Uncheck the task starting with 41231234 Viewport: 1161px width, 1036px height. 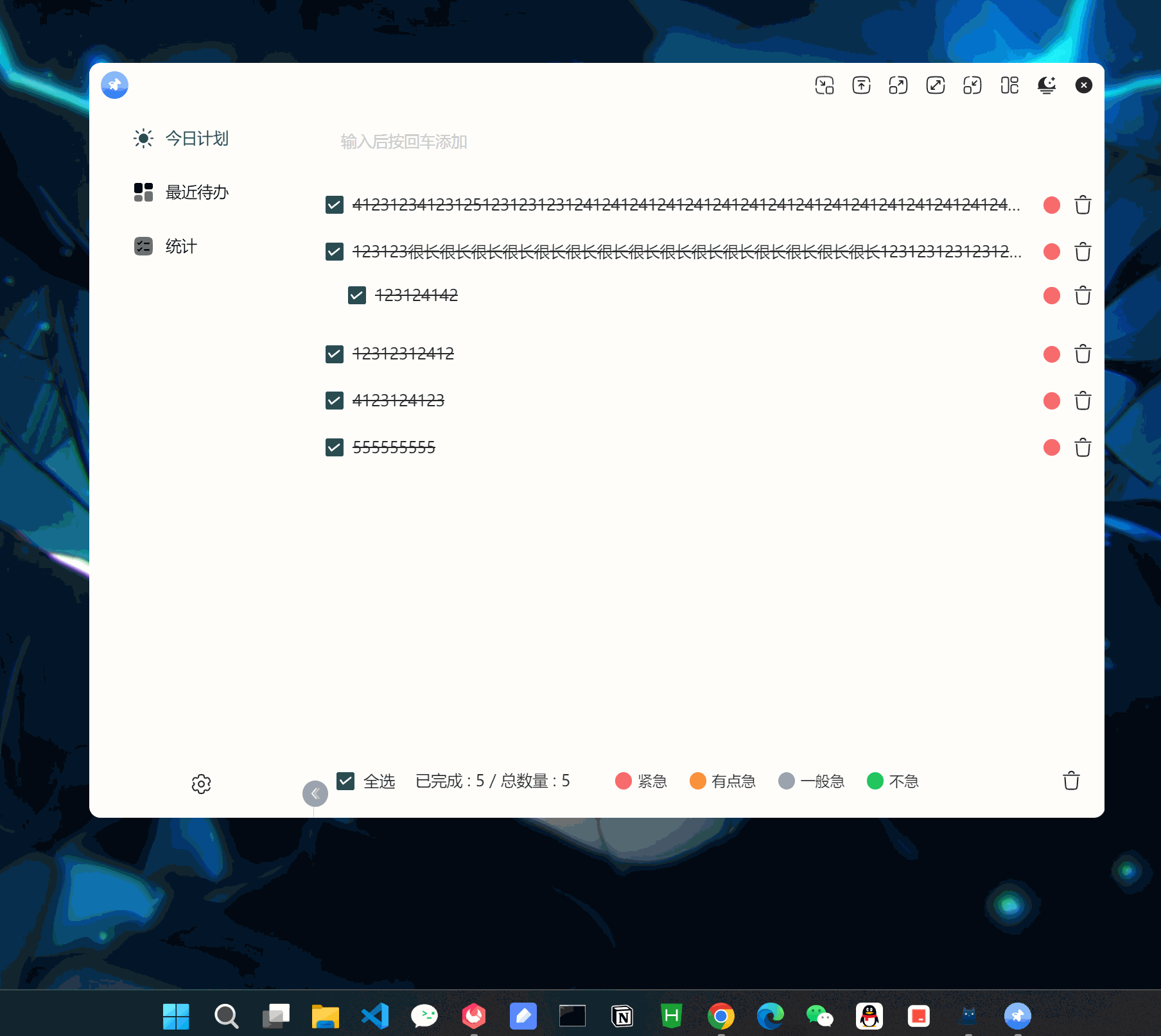coord(334,205)
